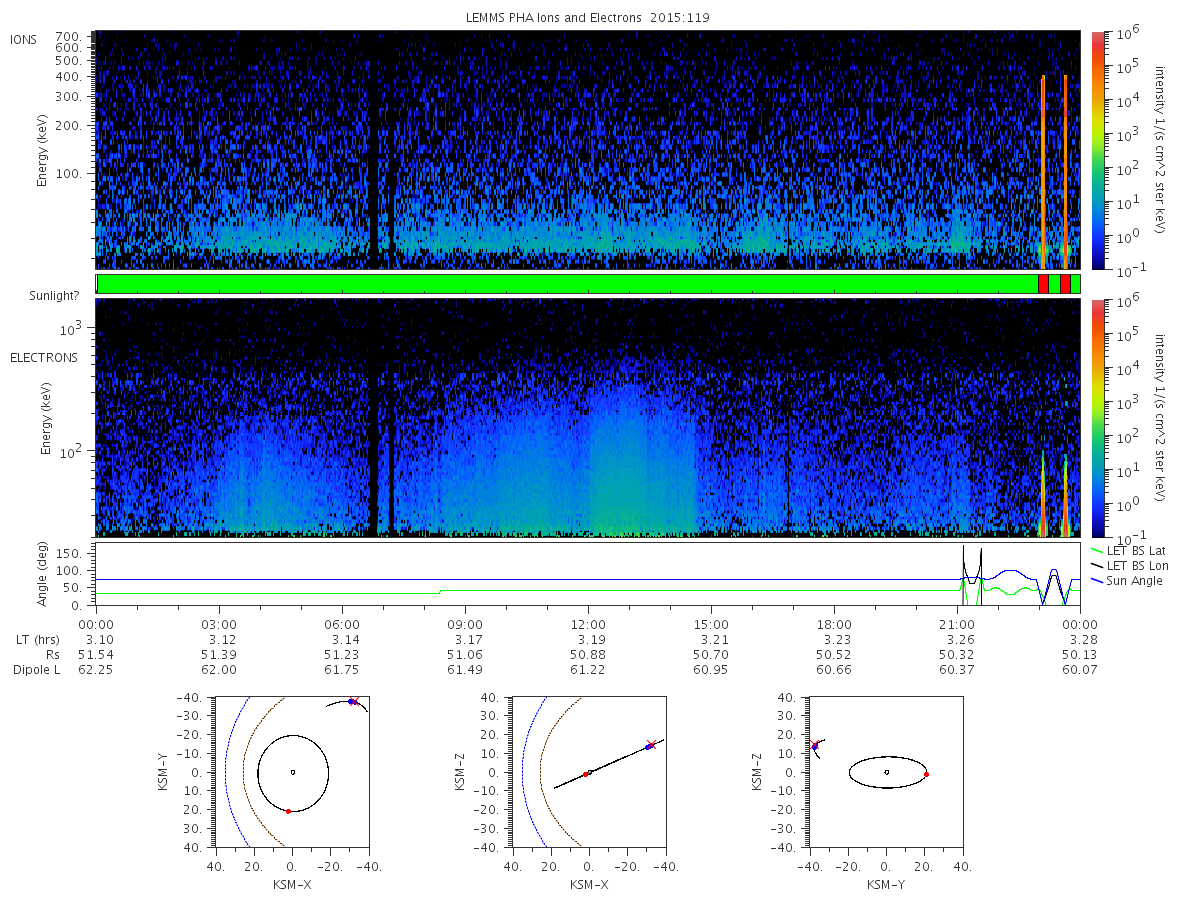Image resolution: width=1200 pixels, height=900 pixels.
Task: Click the 12:00 time axis label
Action: [588, 624]
